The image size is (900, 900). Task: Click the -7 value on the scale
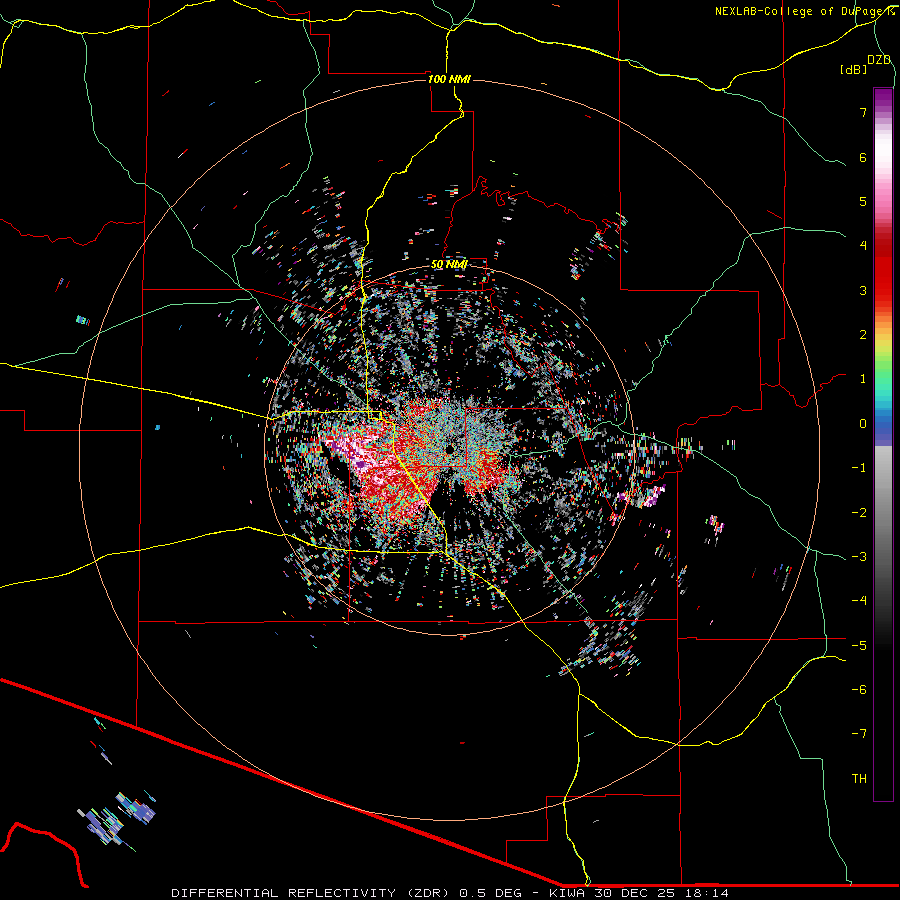[x=859, y=734]
